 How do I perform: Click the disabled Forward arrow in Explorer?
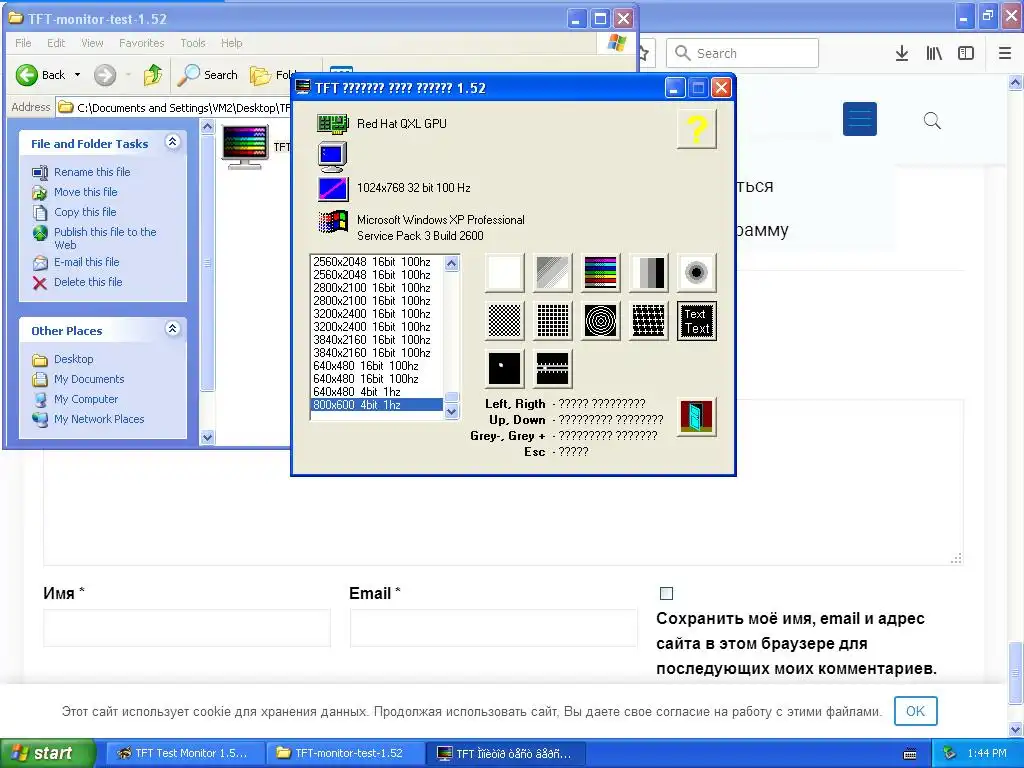[104, 75]
